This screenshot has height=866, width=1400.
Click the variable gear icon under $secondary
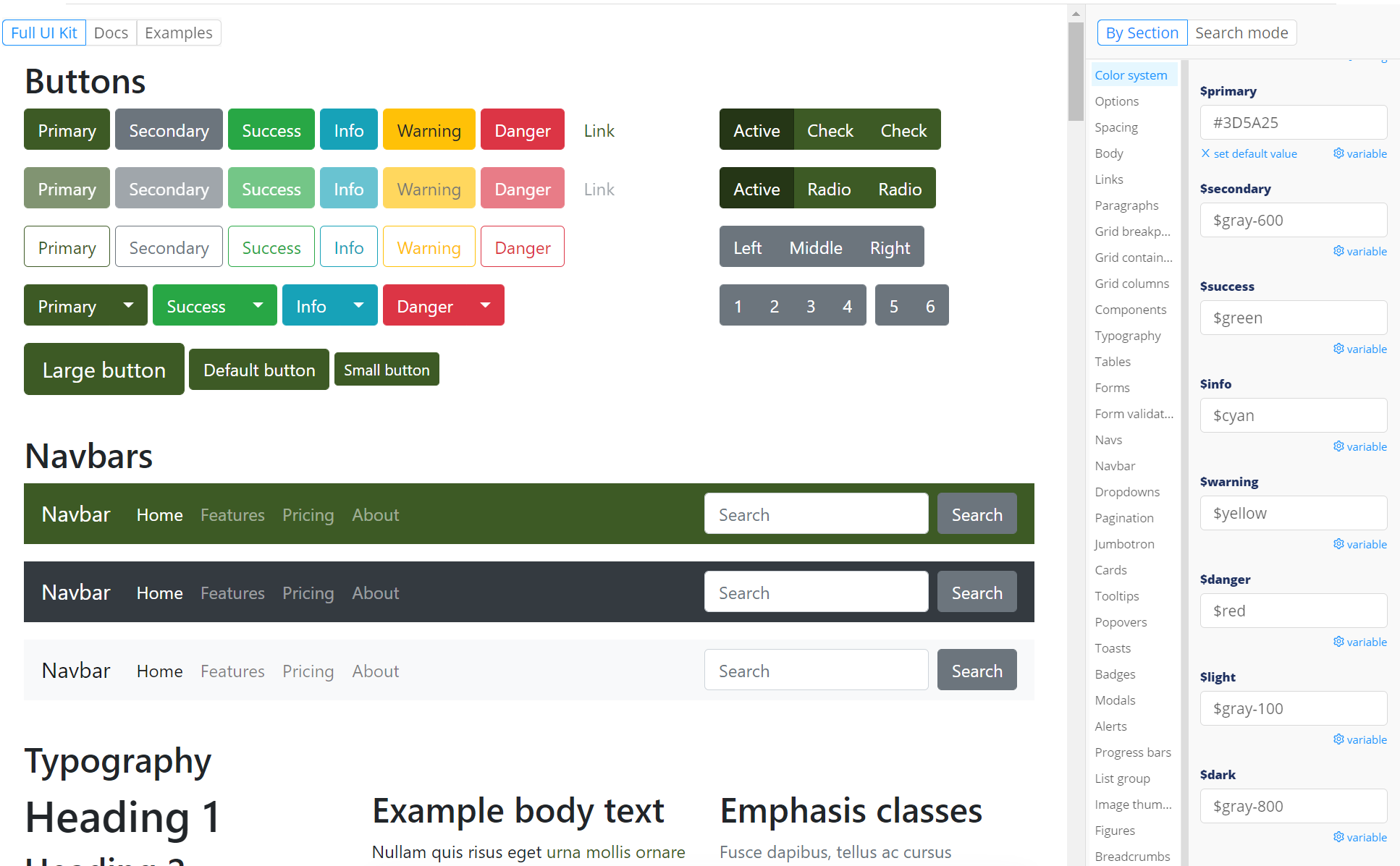click(1338, 251)
